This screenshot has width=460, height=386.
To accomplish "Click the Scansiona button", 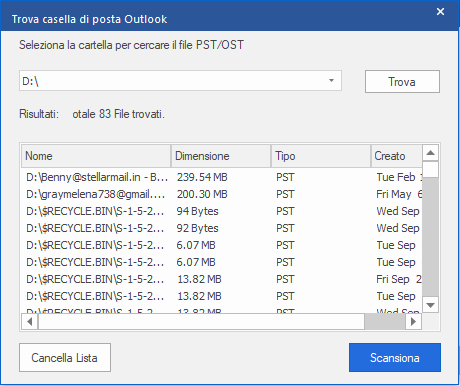I will point(395,357).
